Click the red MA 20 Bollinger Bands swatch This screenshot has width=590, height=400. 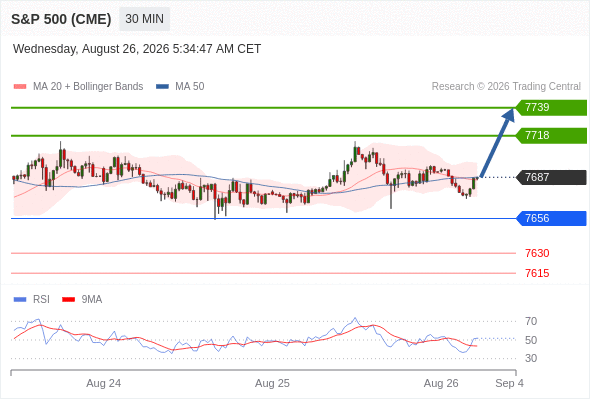(x=20, y=87)
